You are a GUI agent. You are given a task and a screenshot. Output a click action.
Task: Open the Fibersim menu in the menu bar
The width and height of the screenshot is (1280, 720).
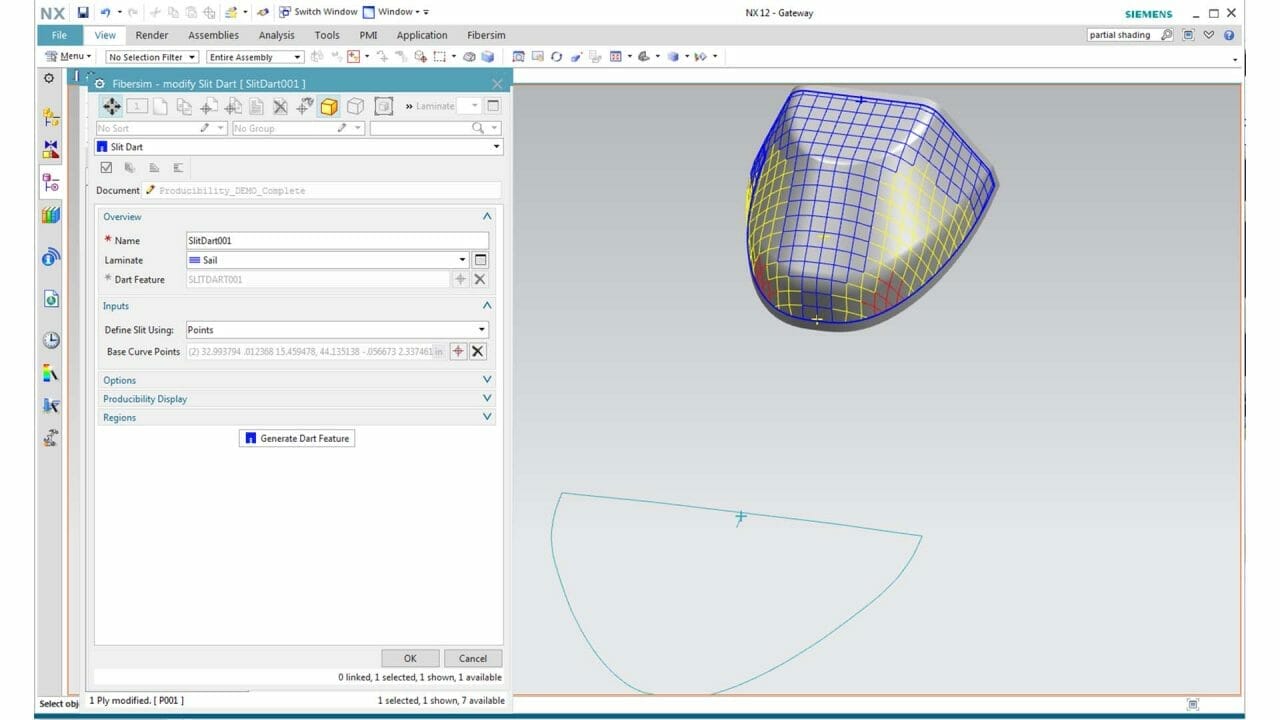[x=486, y=35]
